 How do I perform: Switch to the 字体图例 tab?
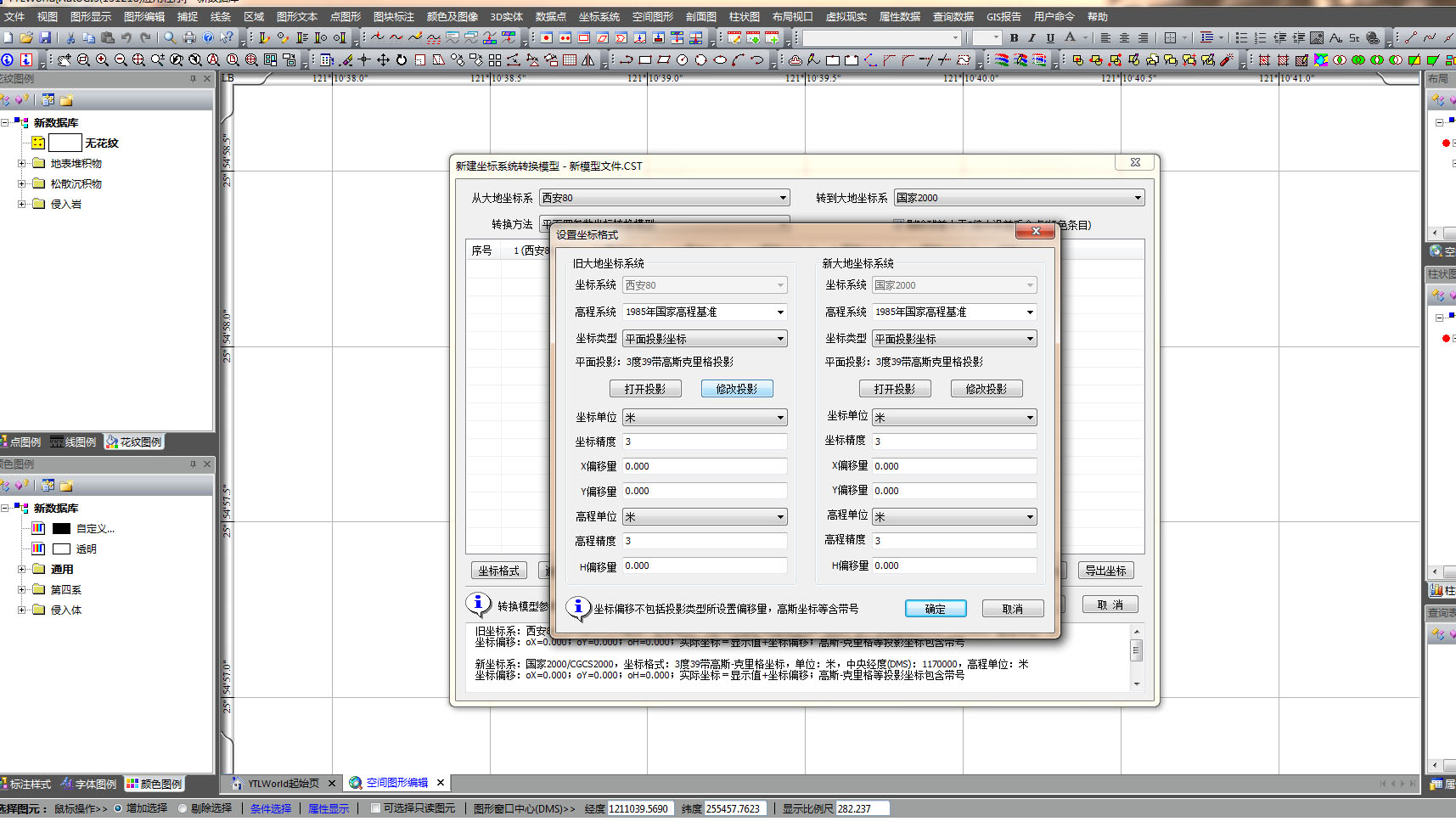click(88, 784)
